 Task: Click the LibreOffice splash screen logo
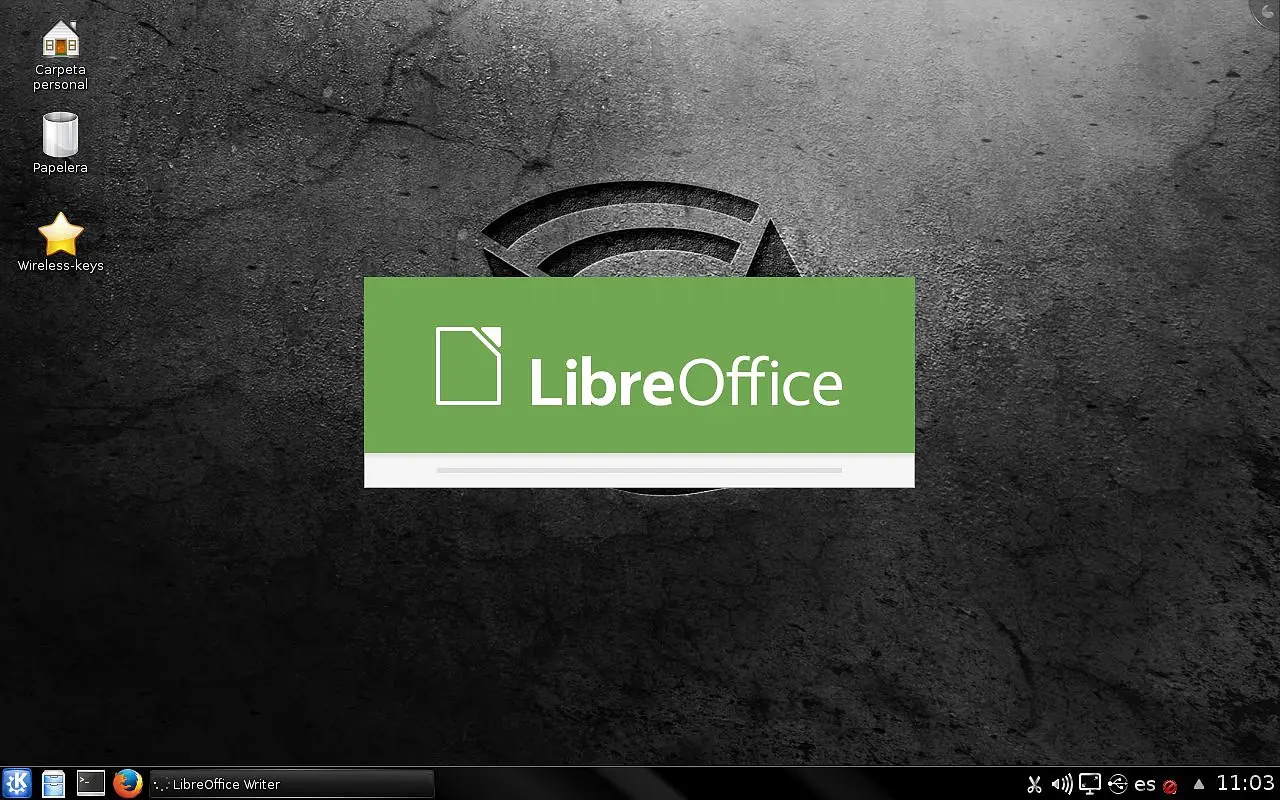[639, 365]
